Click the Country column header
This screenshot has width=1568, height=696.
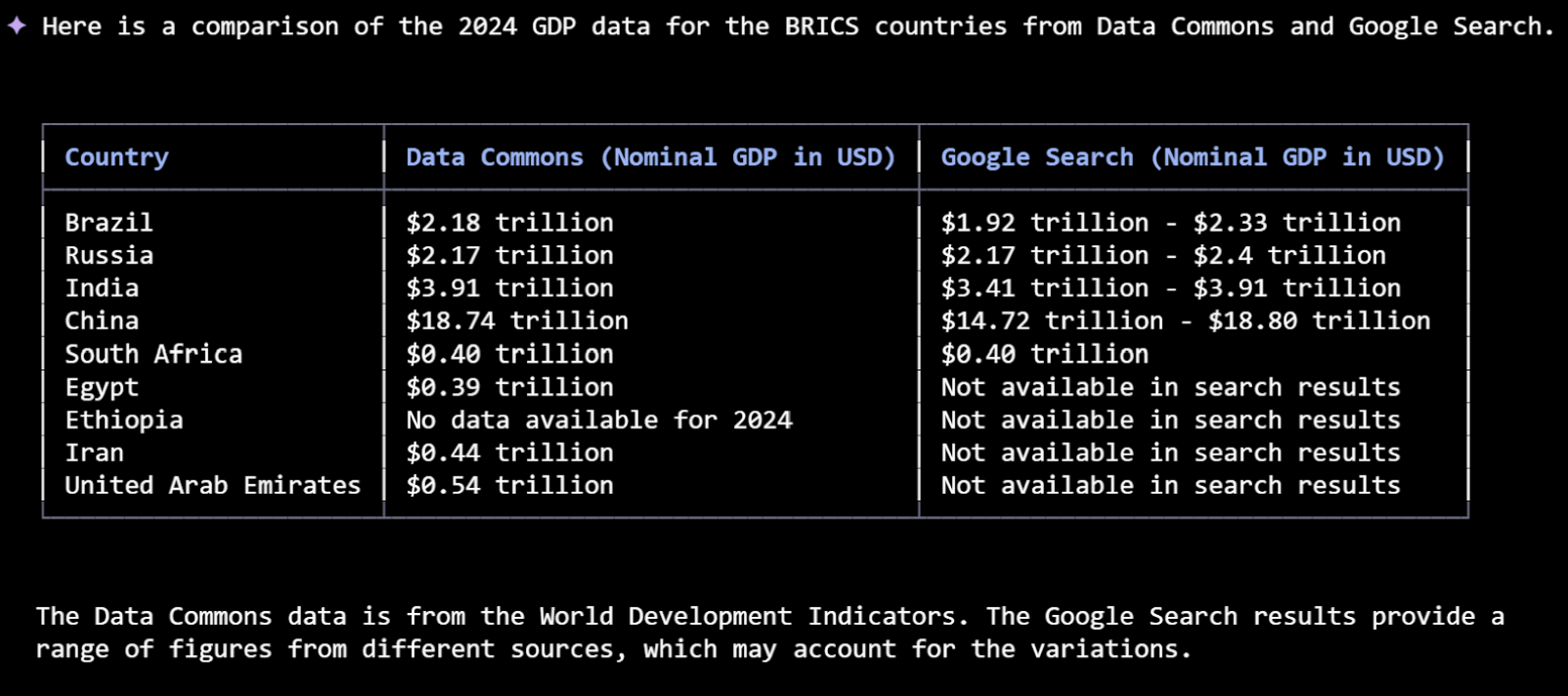pos(116,157)
